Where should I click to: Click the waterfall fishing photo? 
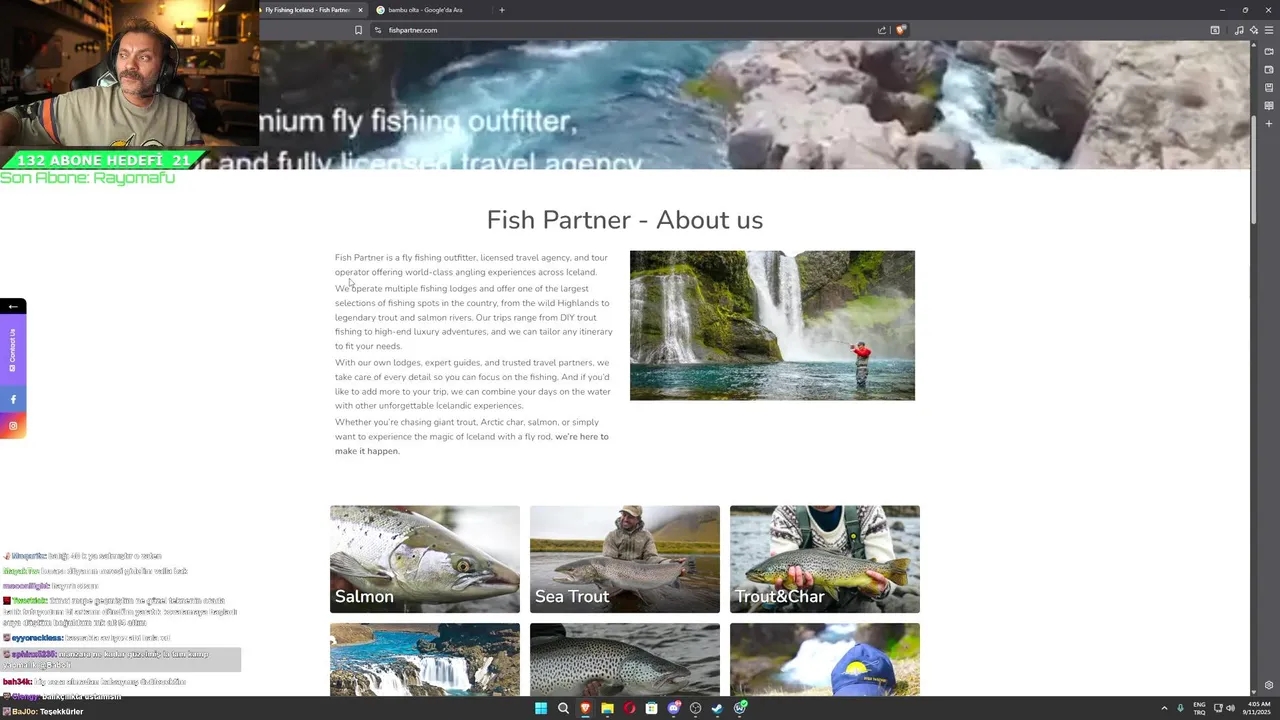click(x=772, y=325)
